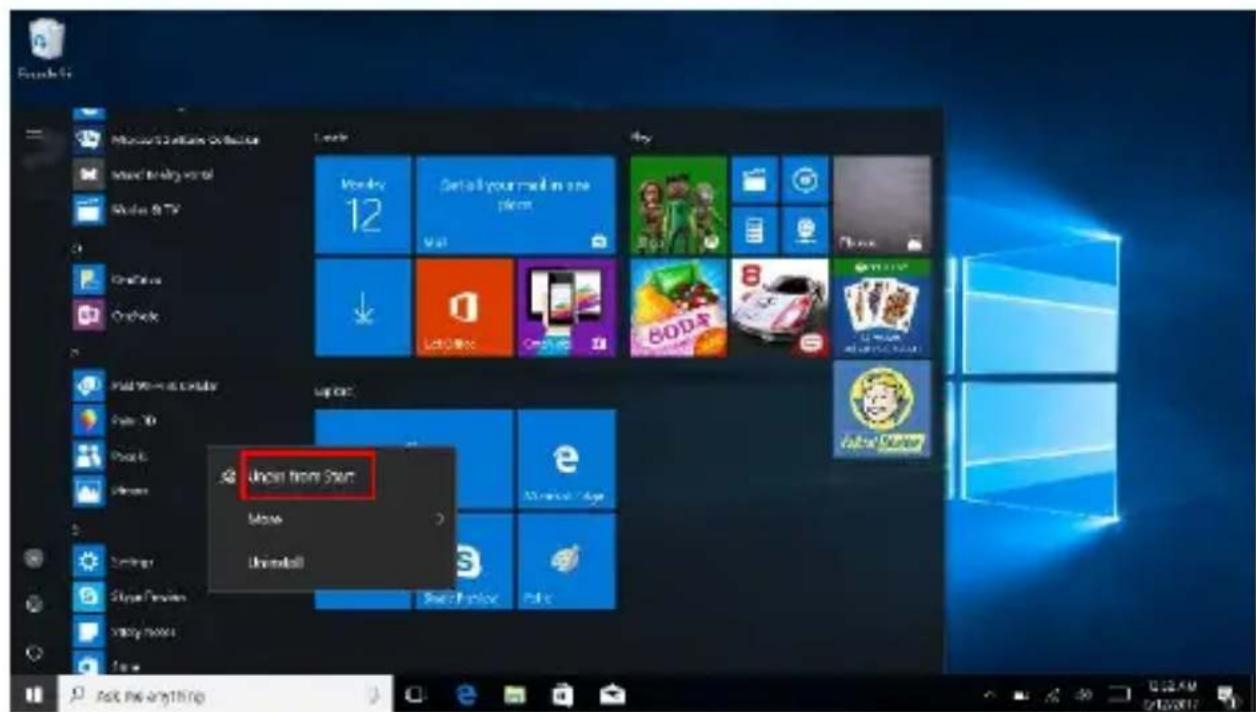Launch the Asphalt 8 racing tile

click(780, 307)
